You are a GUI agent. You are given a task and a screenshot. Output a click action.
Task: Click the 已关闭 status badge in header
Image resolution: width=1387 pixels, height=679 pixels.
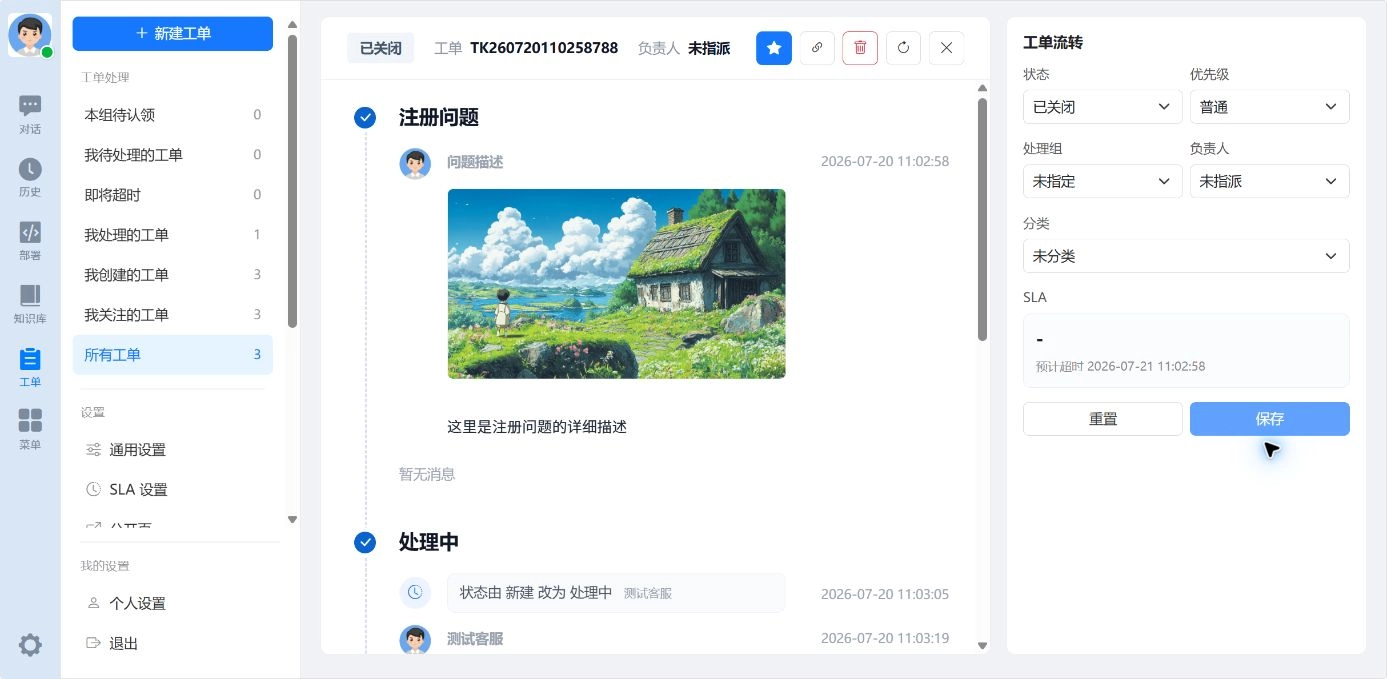click(380, 48)
